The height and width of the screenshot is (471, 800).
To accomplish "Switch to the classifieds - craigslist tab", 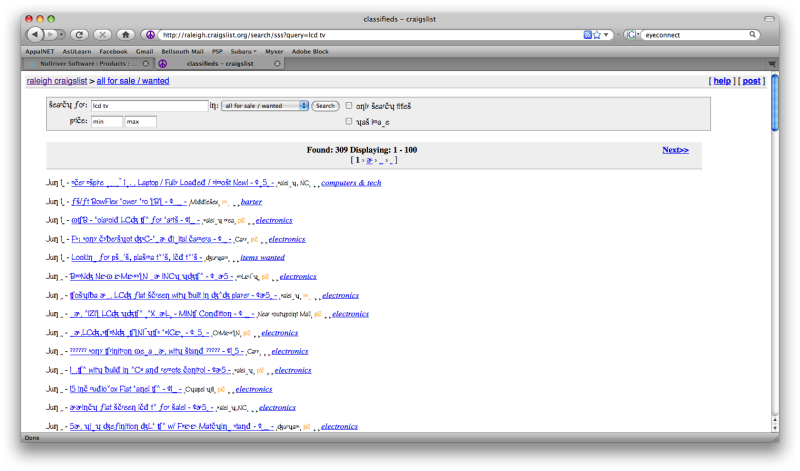I will pos(220,64).
